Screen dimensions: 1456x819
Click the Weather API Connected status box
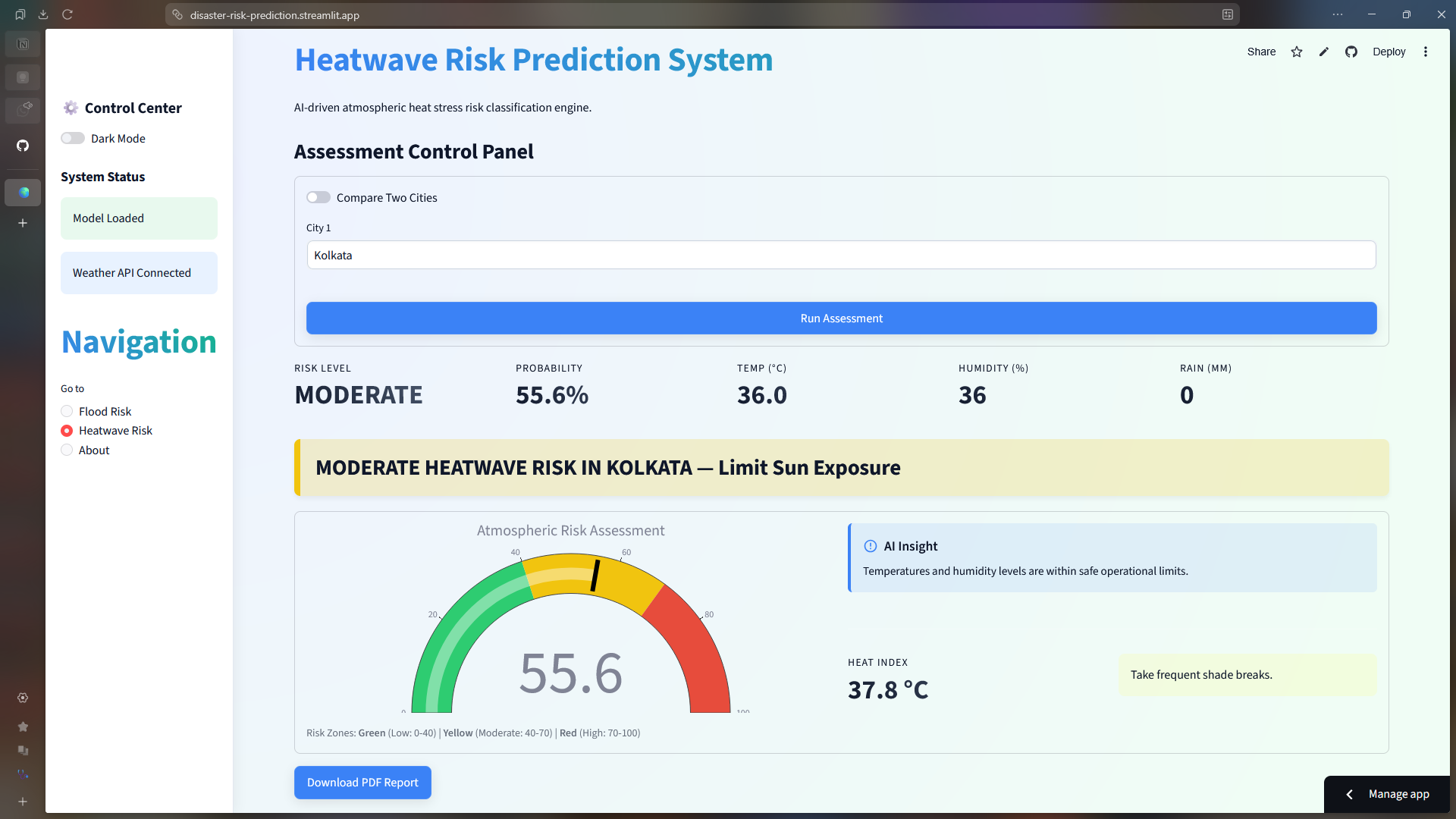pos(139,273)
